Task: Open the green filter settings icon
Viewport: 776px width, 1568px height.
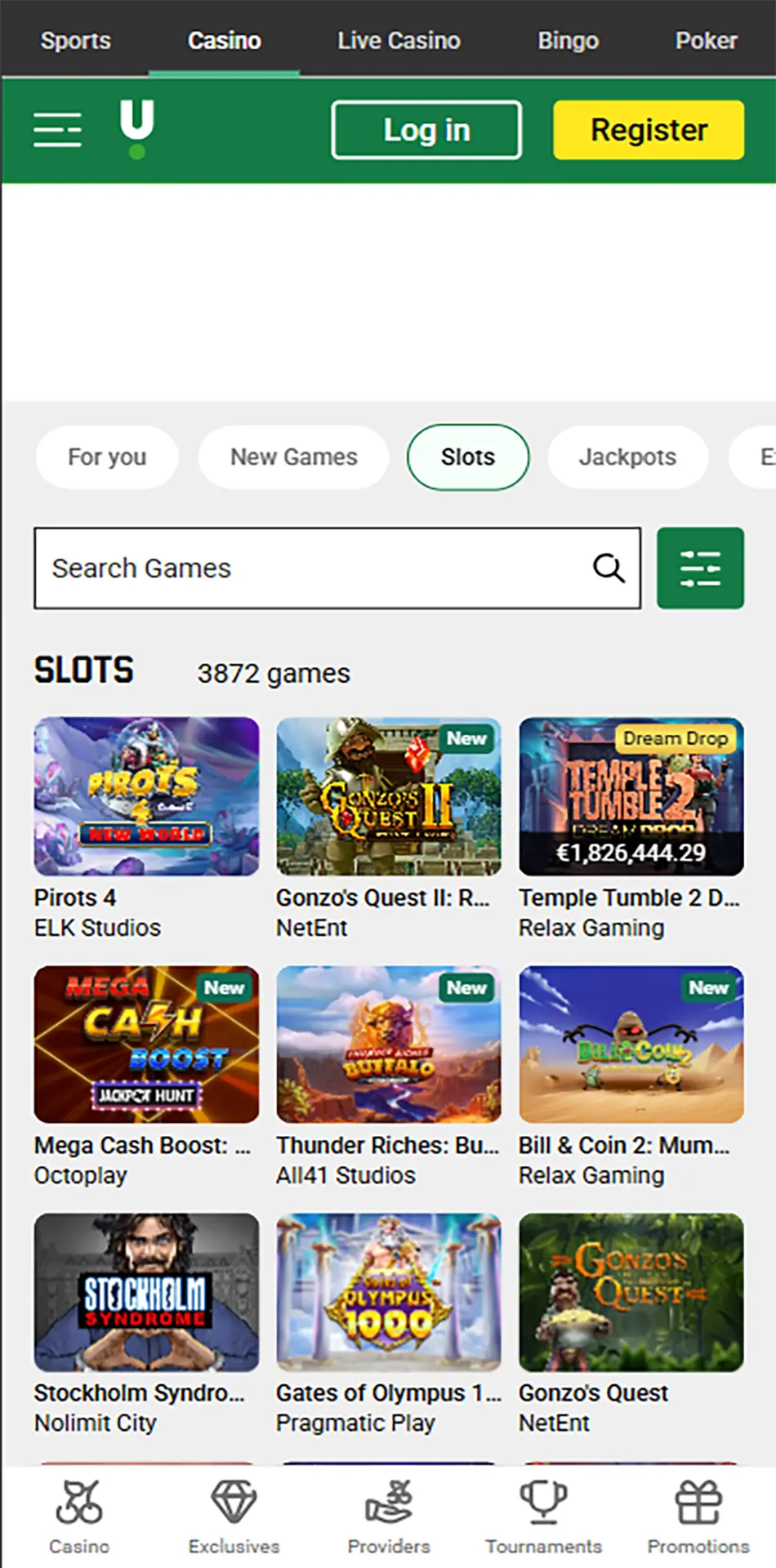Action: point(700,568)
